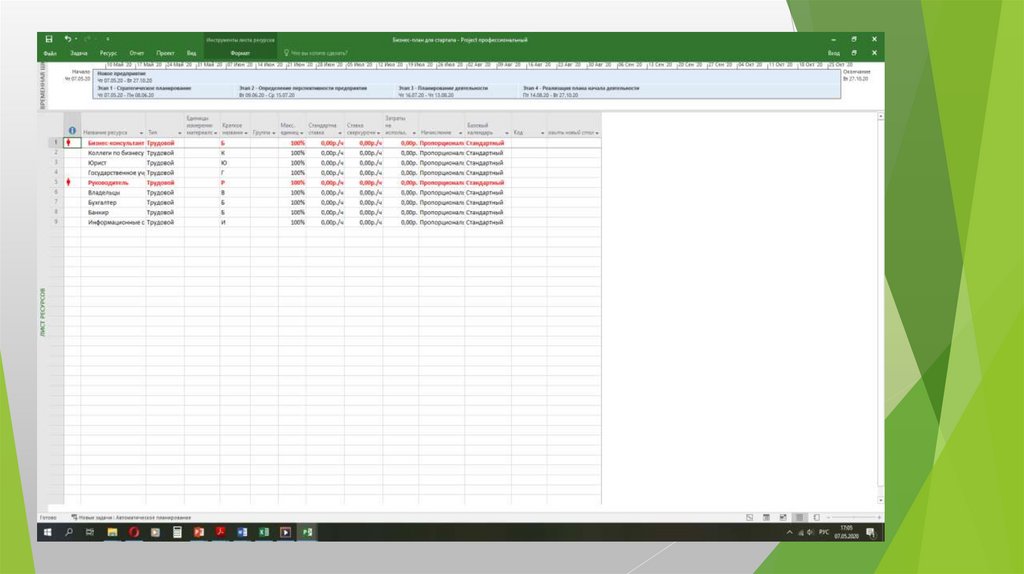Open Excel from the Windows taskbar
The width and height of the screenshot is (1024, 574).
[x=264, y=533]
